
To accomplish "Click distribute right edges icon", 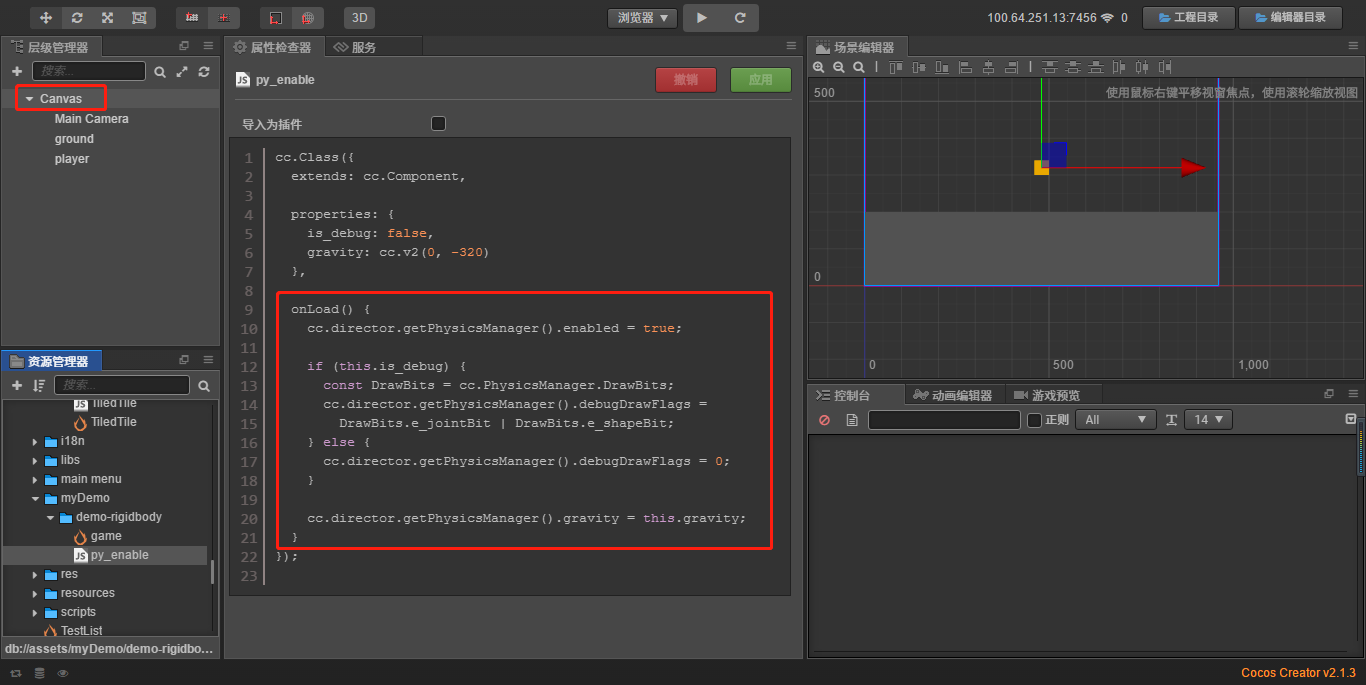I will [1165, 67].
